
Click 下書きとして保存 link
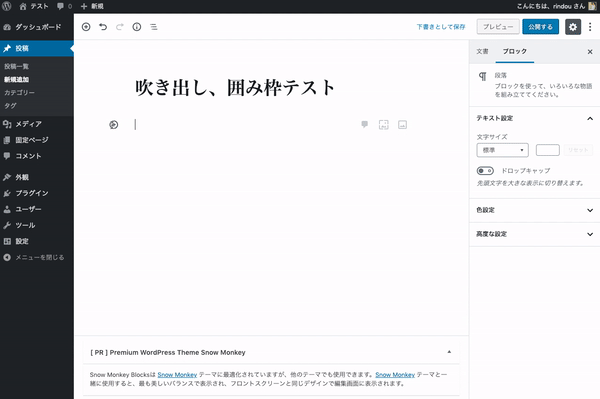(x=441, y=27)
